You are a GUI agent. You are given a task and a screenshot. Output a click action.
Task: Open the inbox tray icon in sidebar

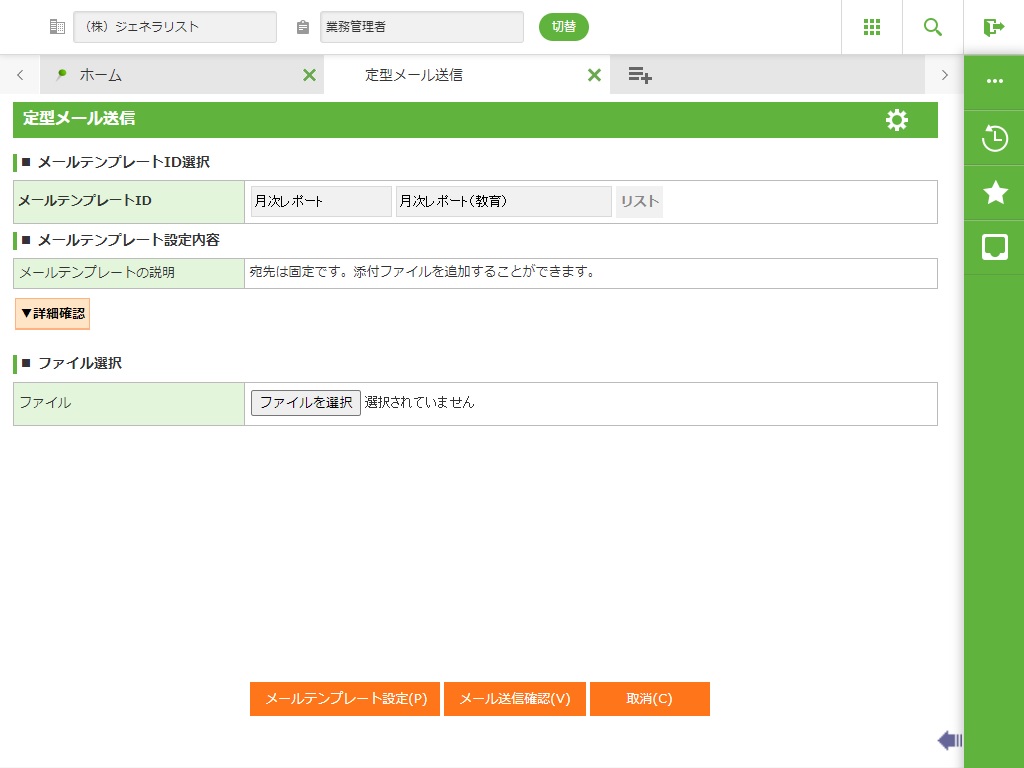coord(995,247)
